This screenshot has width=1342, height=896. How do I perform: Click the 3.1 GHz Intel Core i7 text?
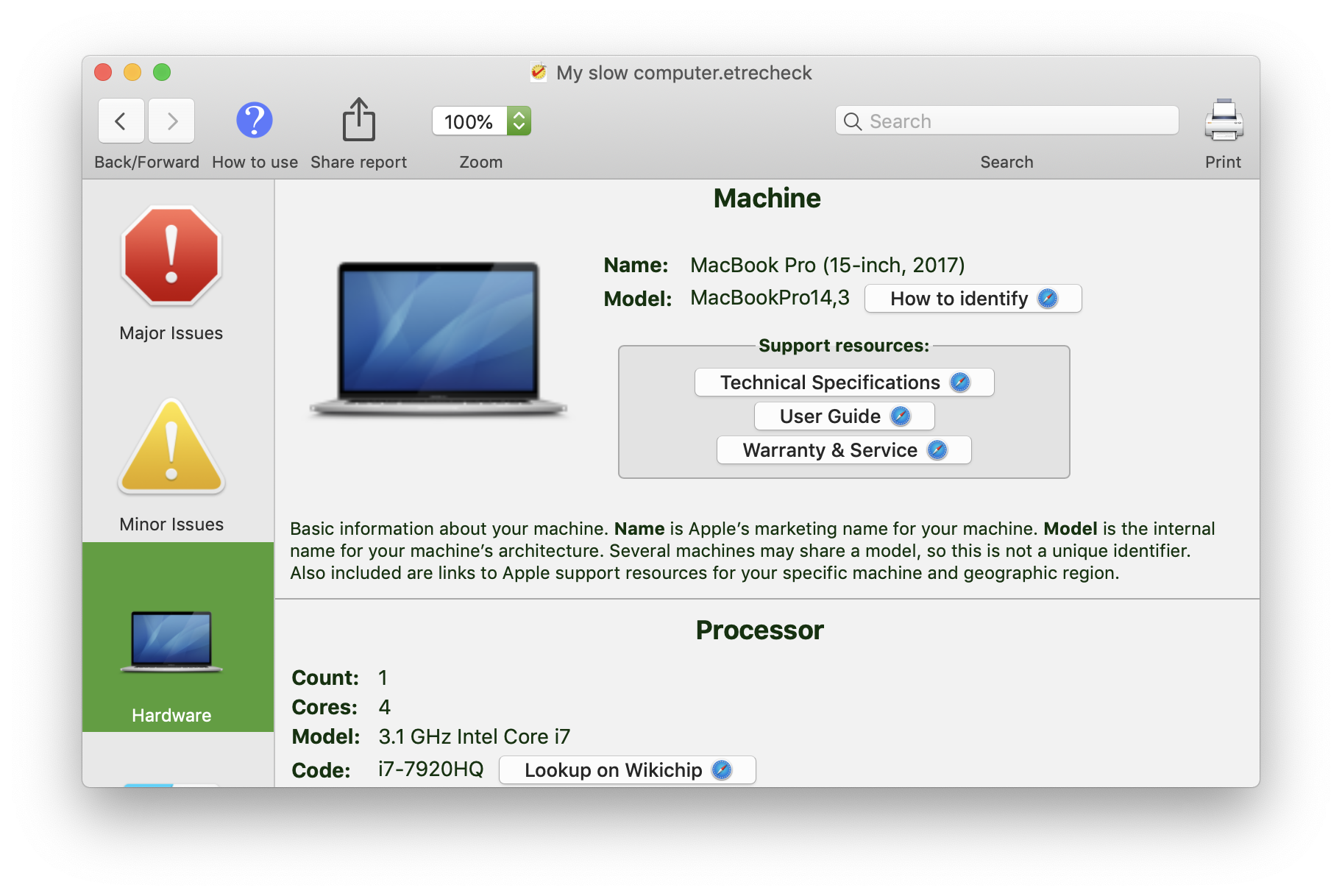pyautogui.click(x=475, y=736)
